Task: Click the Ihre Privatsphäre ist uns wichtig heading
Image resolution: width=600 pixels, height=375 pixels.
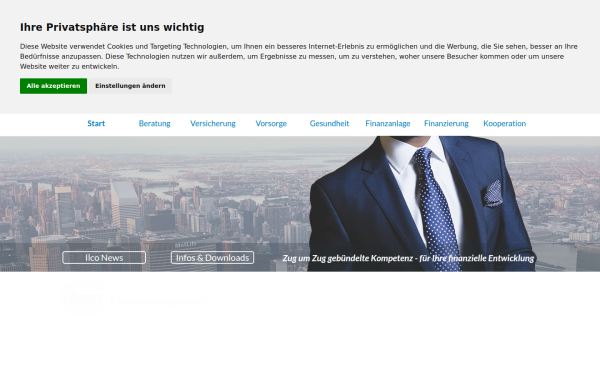Action: click(112, 27)
